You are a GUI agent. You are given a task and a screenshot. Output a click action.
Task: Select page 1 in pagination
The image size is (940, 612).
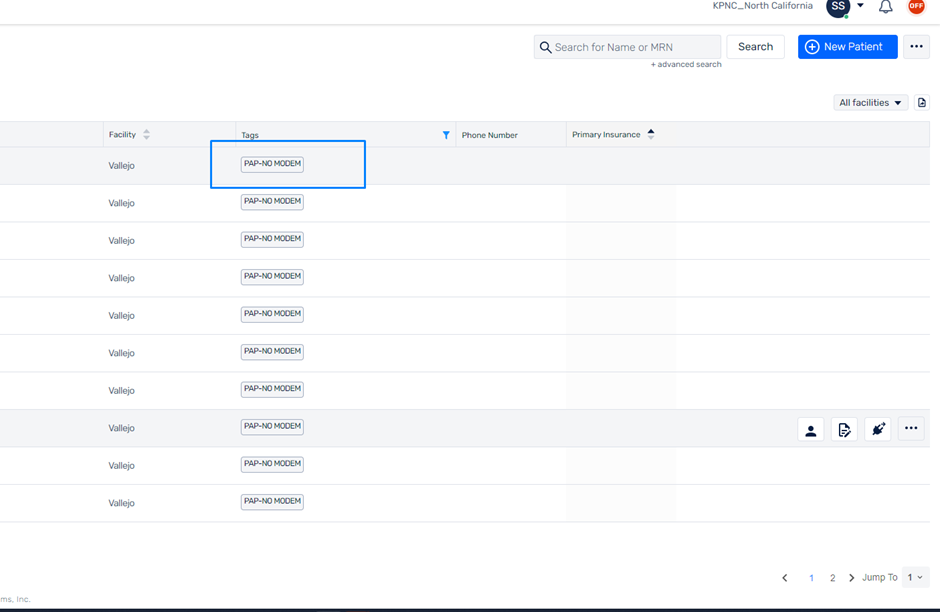pos(811,578)
